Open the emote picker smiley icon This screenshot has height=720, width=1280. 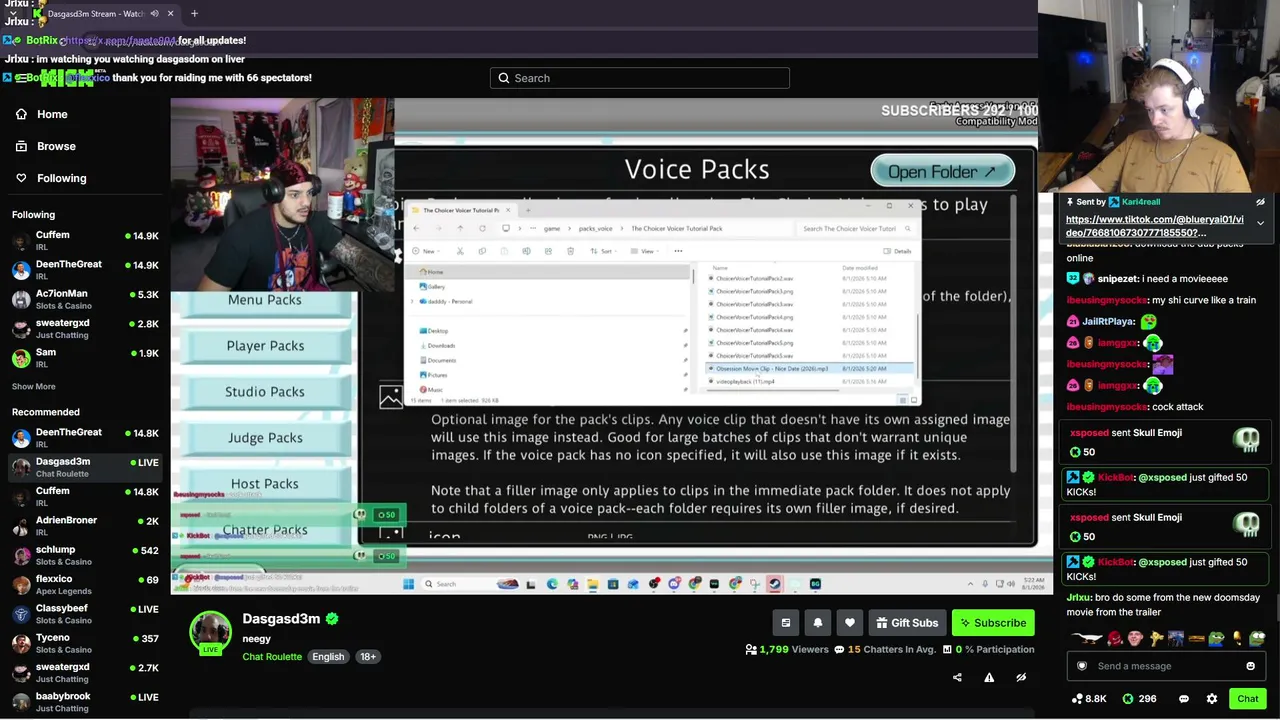[1250, 666]
